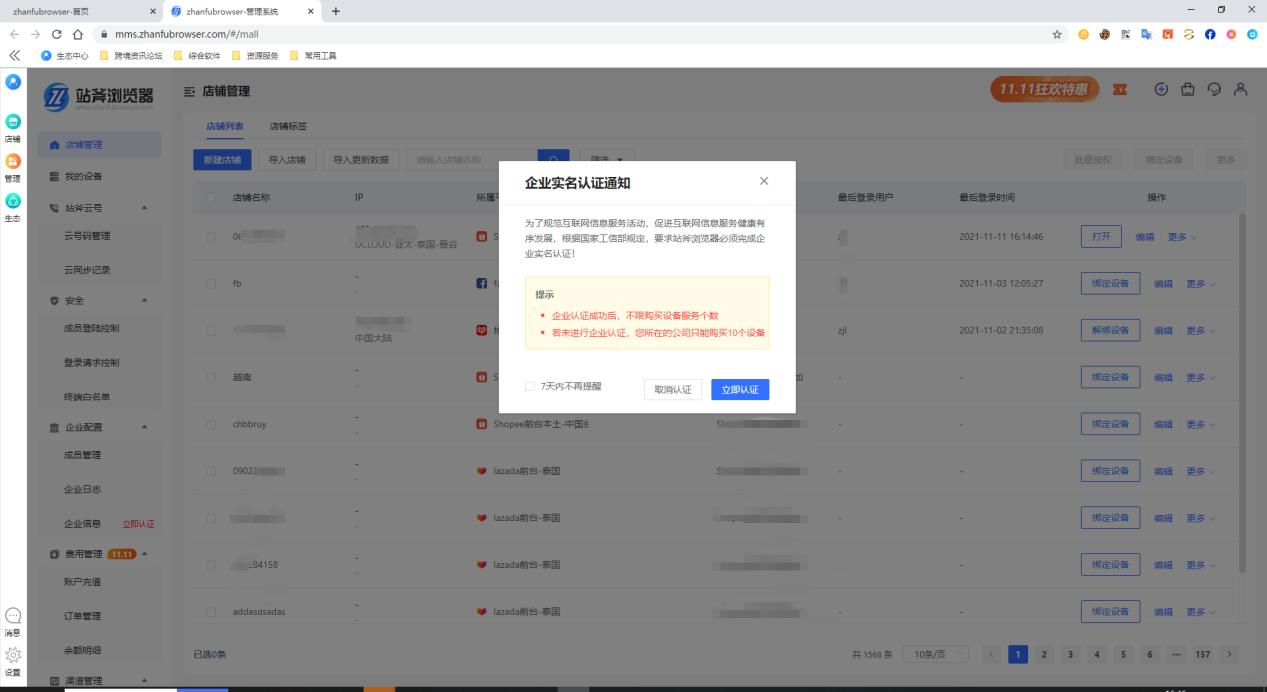Select the 店铺列表 tab
The height and width of the screenshot is (692, 1267).
point(224,127)
